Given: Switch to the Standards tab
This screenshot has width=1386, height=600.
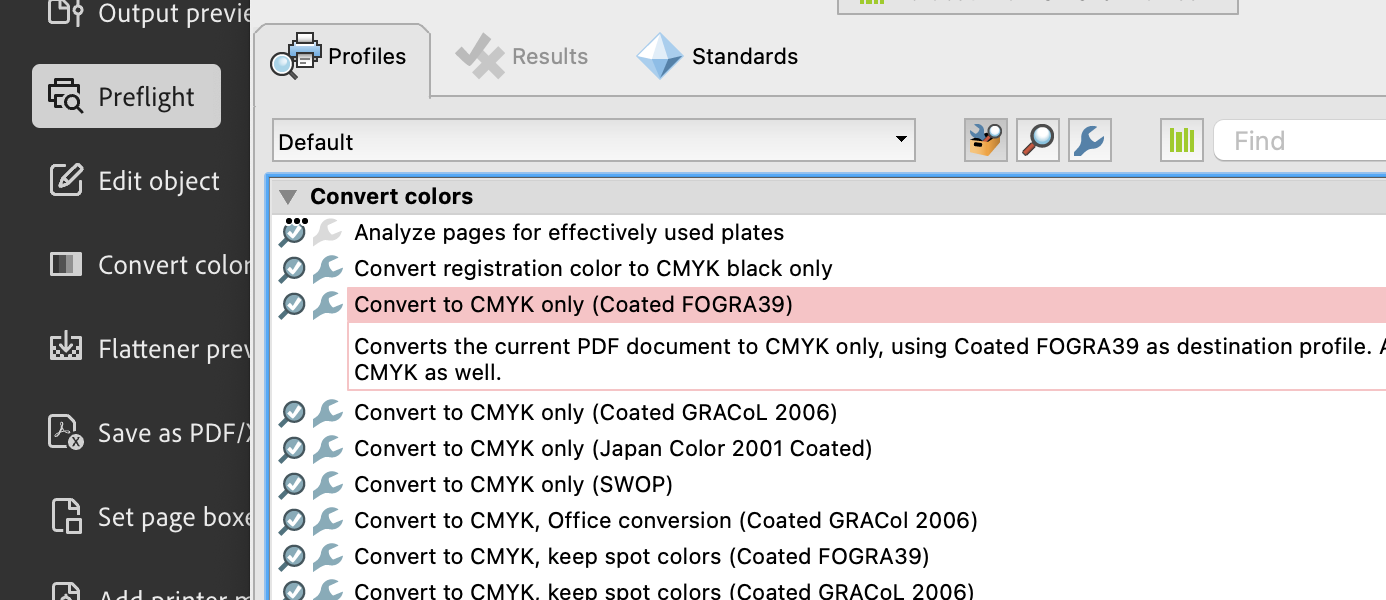Looking at the screenshot, I should coord(718,56).
